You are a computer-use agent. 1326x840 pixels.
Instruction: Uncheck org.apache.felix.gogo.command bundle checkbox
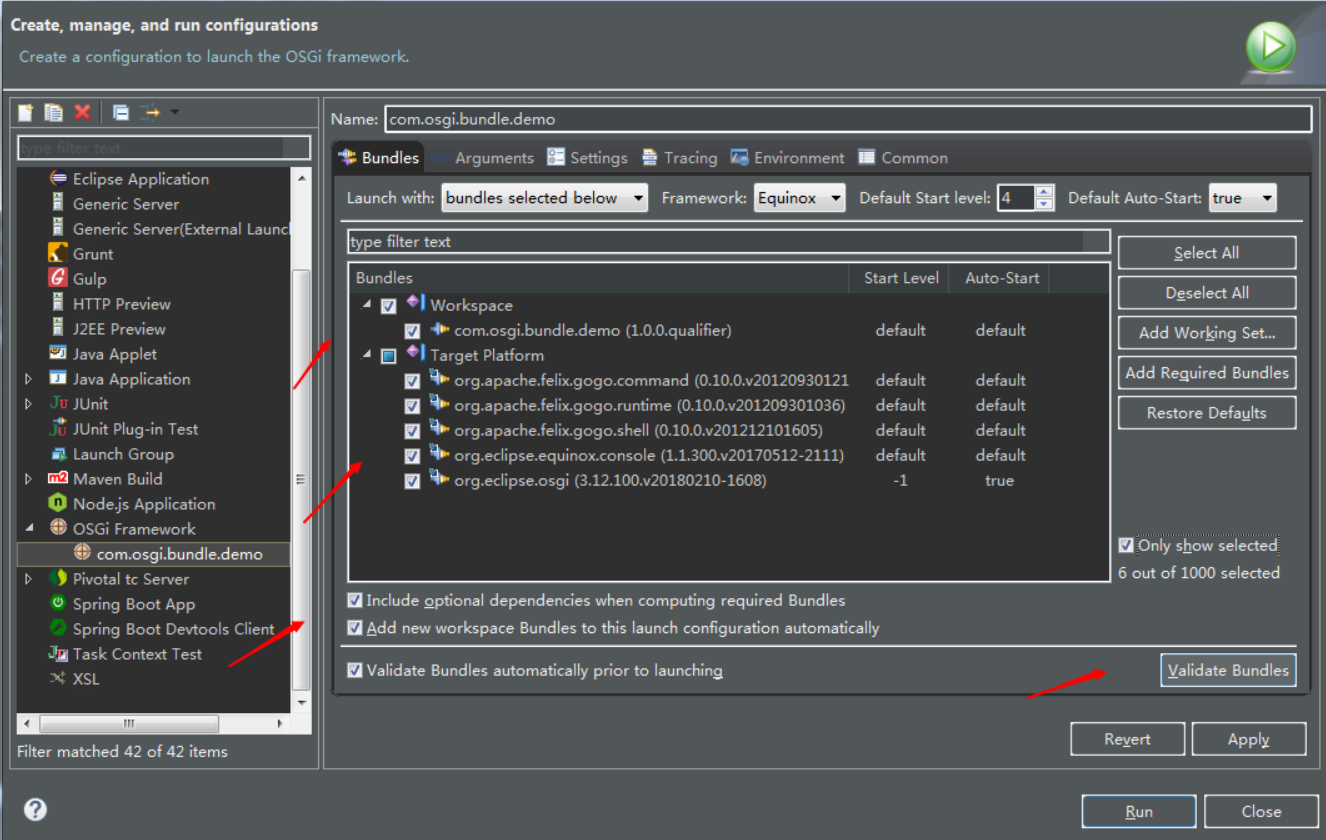[412, 381]
